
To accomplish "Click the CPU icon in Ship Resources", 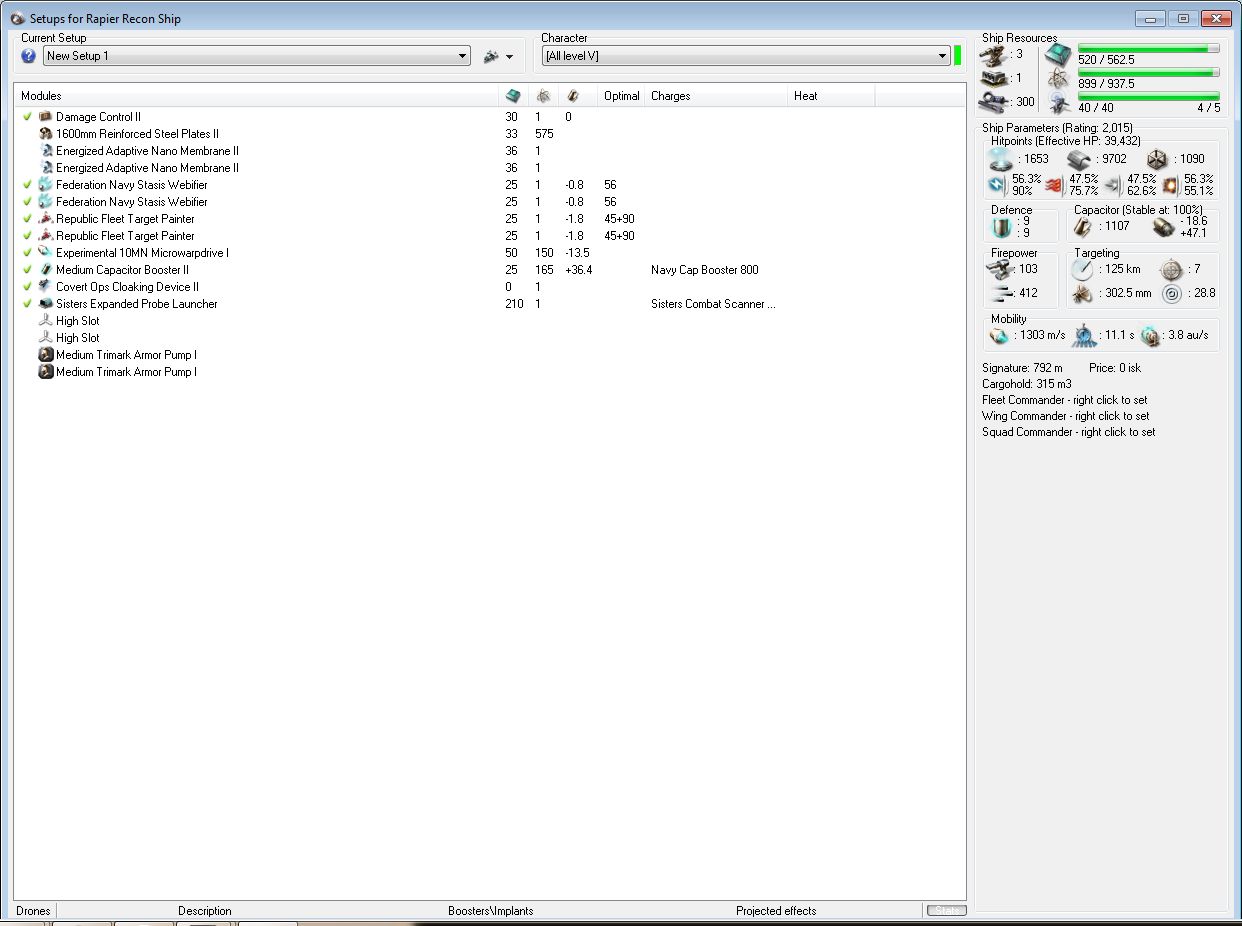I will (1057, 55).
